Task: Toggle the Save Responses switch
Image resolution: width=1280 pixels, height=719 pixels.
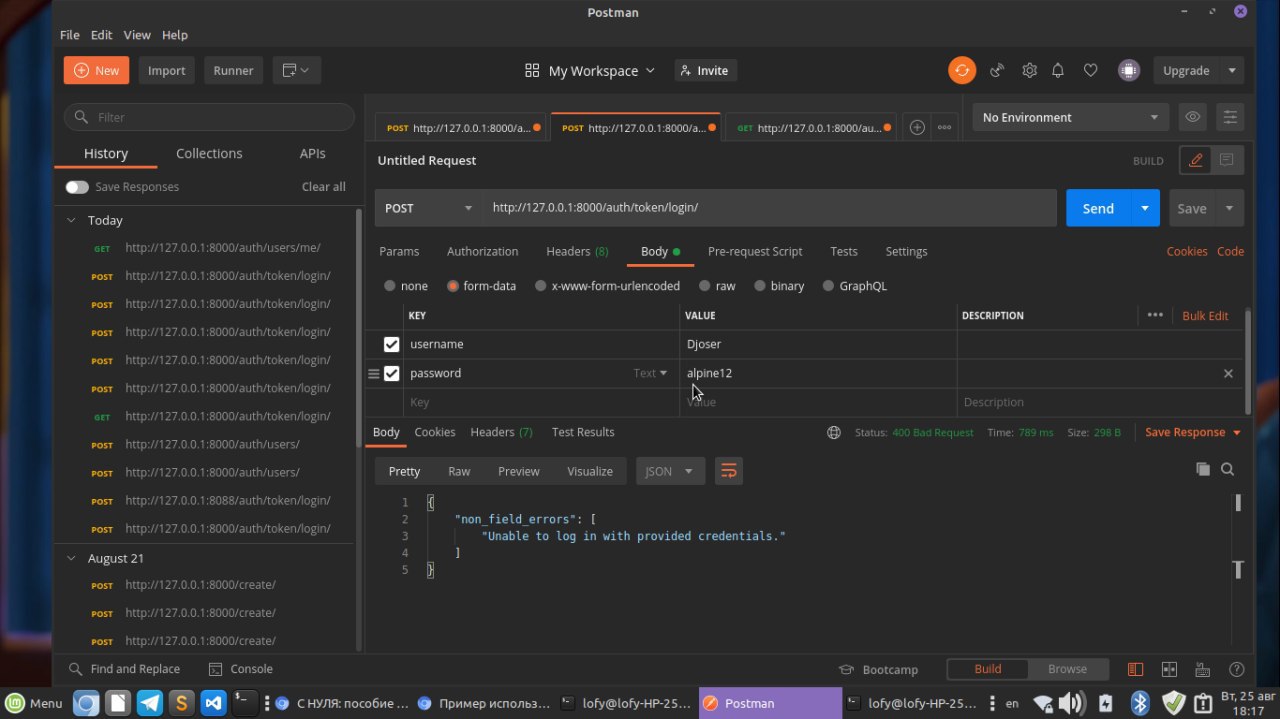Action: click(x=77, y=187)
